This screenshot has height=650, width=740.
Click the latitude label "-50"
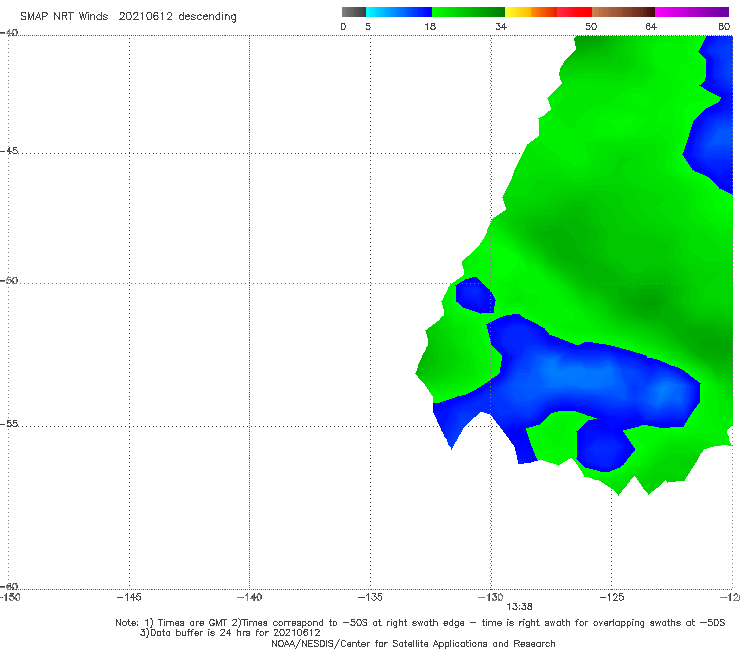click(x=9, y=280)
